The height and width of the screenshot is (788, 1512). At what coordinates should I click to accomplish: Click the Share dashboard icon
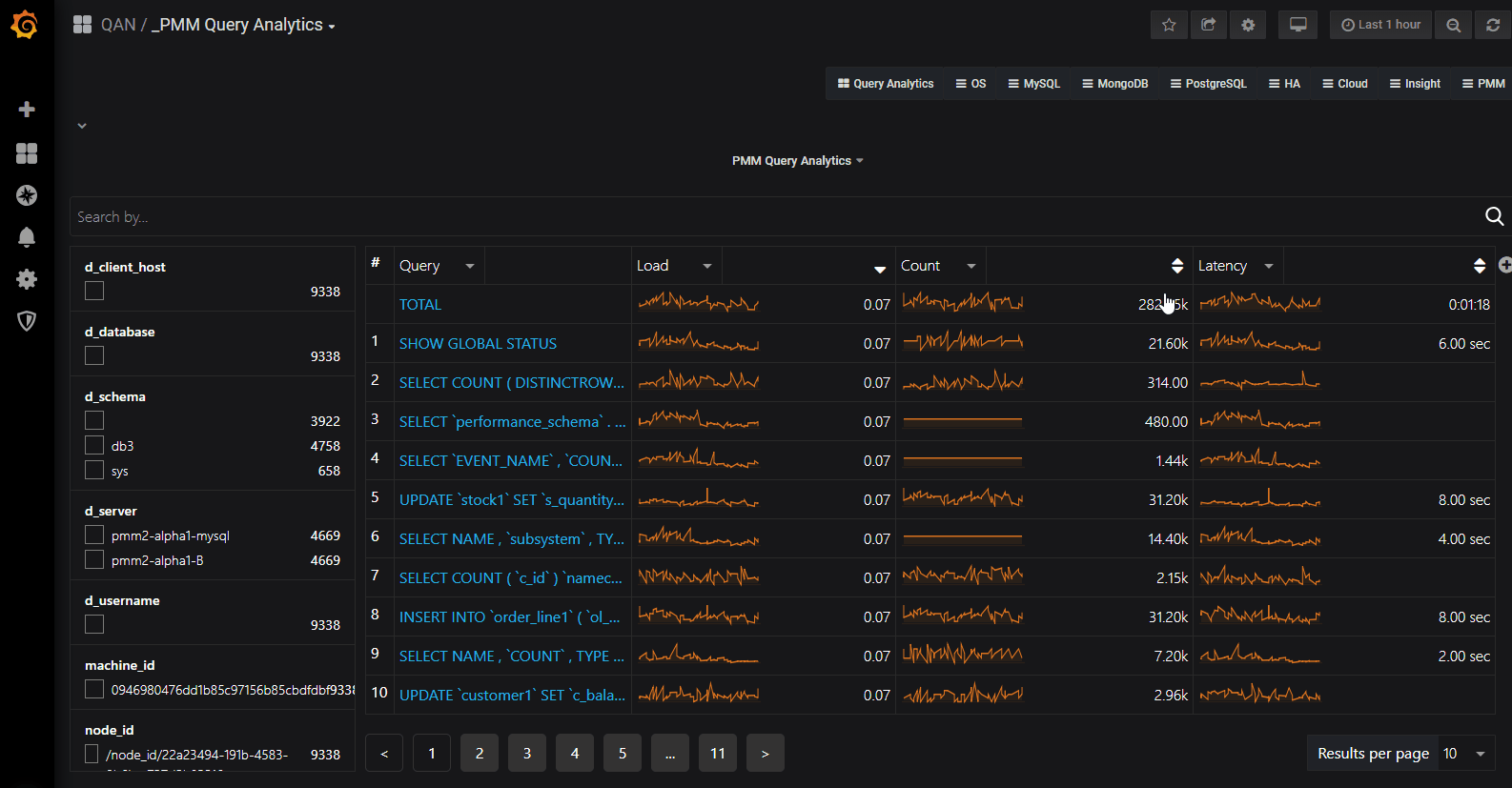[1209, 25]
